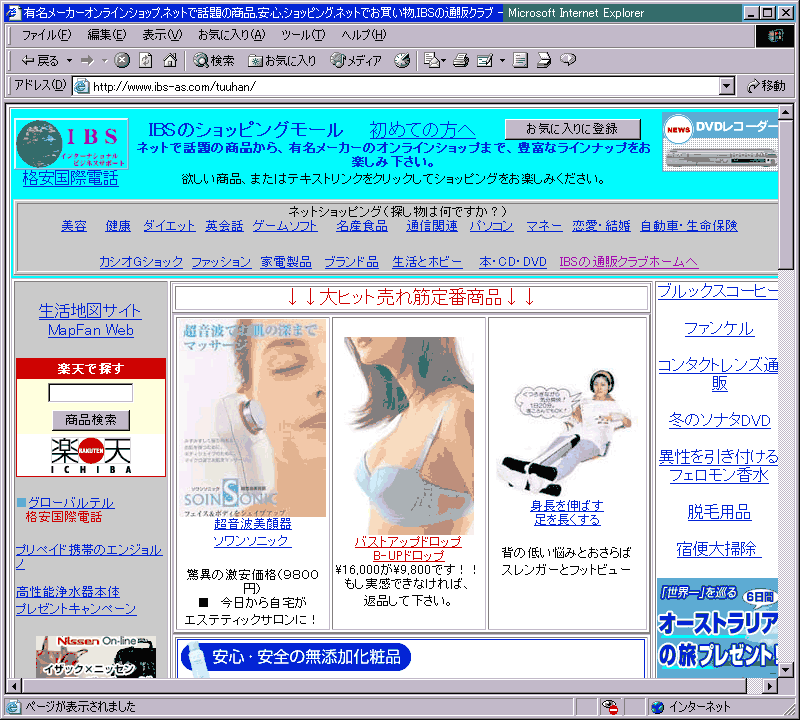Expand the Forward button history dropdown arrow

tap(104, 60)
